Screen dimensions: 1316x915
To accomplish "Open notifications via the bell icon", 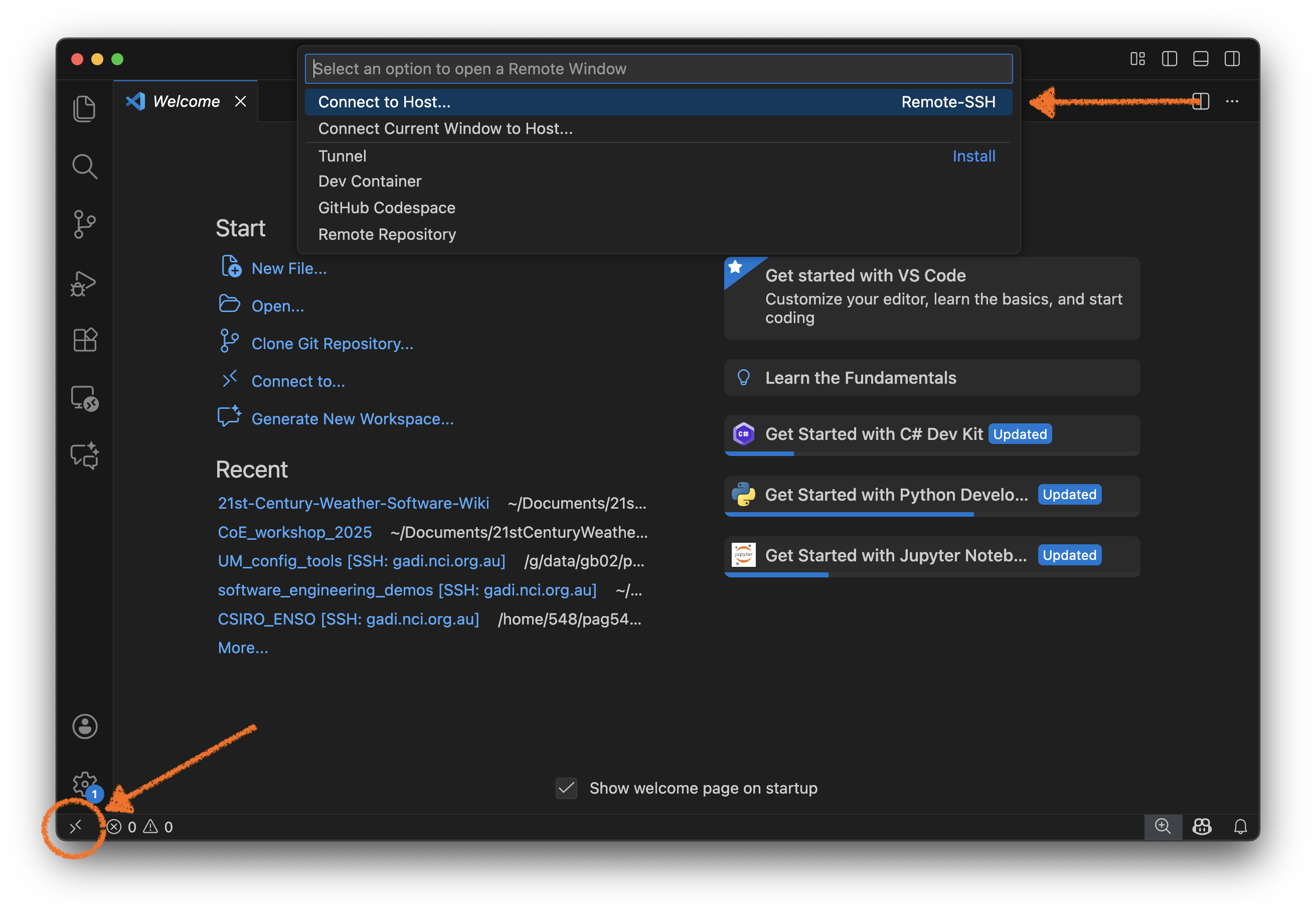I will [1240, 826].
